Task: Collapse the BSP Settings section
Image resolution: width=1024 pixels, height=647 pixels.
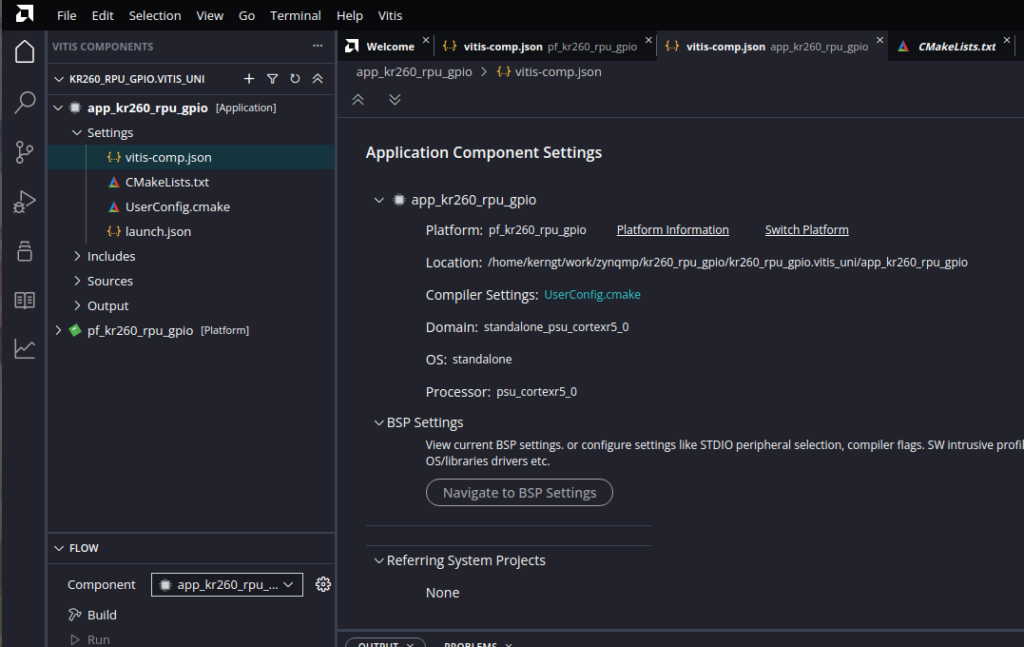Action: [379, 422]
